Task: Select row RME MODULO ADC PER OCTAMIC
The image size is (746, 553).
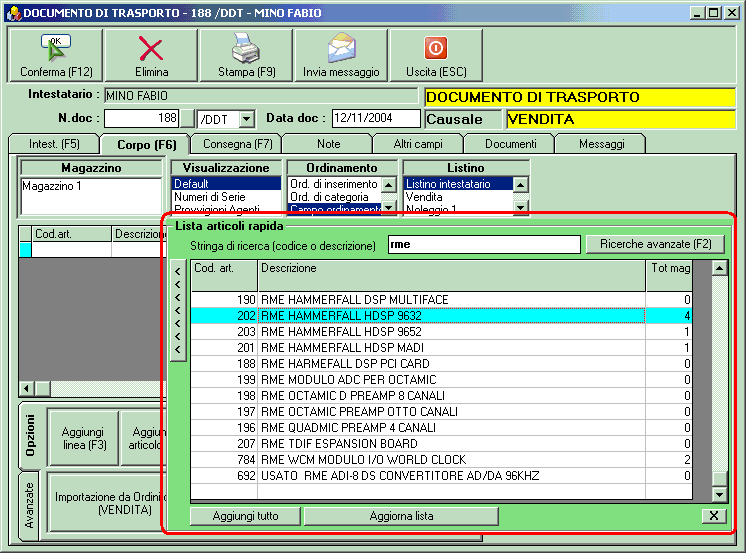Action: pyautogui.click(x=441, y=380)
